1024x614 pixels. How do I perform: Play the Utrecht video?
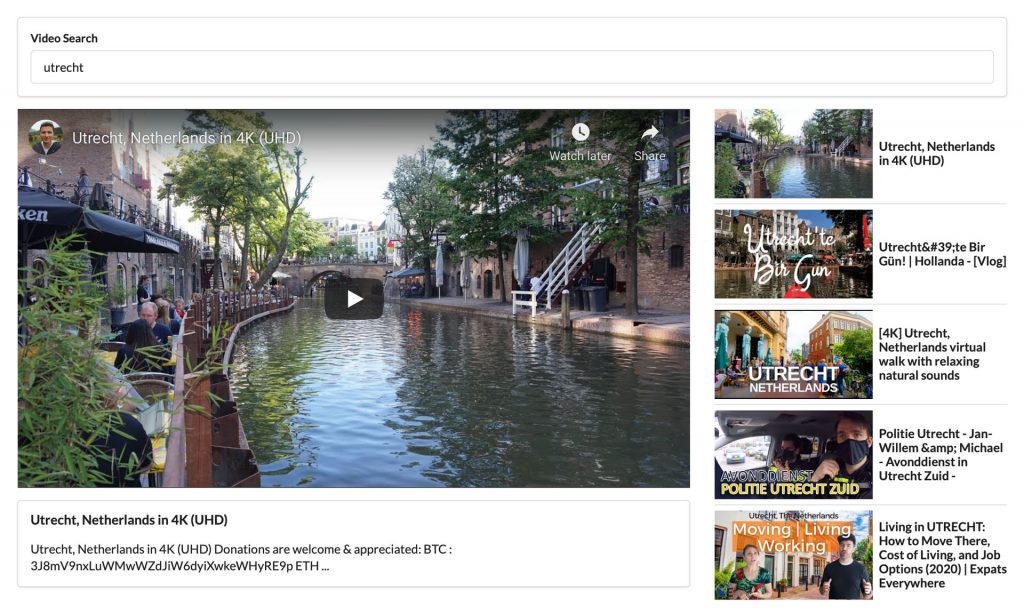[353, 299]
